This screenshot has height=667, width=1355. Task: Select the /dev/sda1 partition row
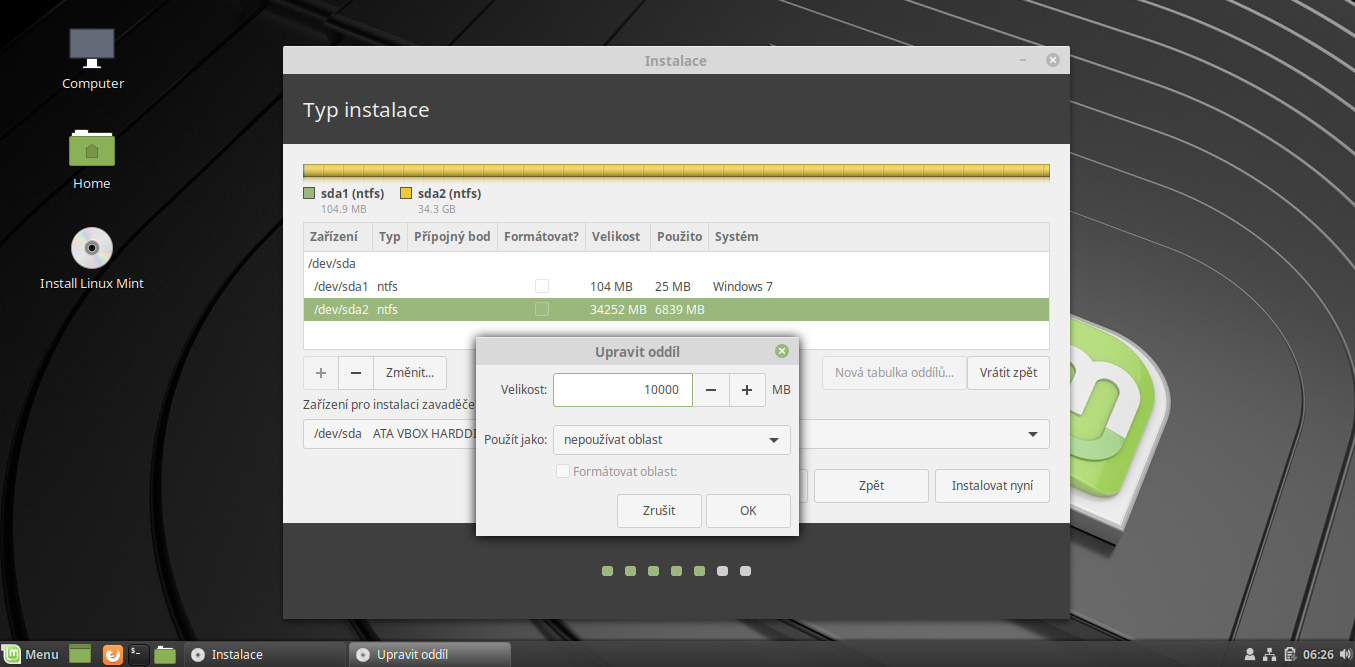click(676, 286)
